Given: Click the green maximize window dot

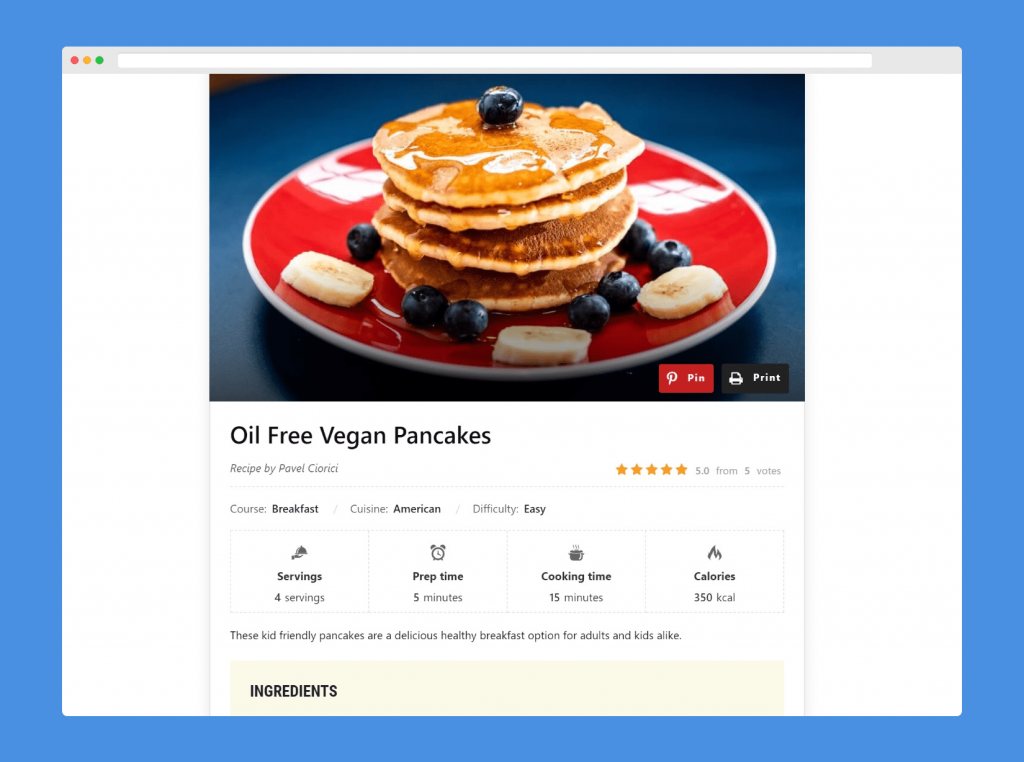Looking at the screenshot, I should click(99, 60).
